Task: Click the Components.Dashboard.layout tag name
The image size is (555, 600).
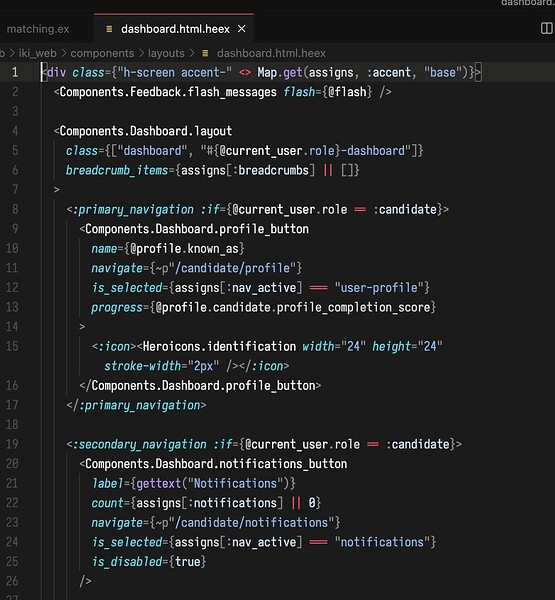Action: (146, 131)
